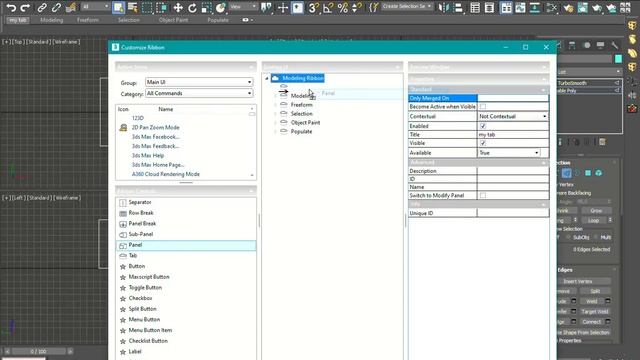Switch to the Object Paint ribbon tab
Viewport: 640px width, 360px height.
coord(173,20)
